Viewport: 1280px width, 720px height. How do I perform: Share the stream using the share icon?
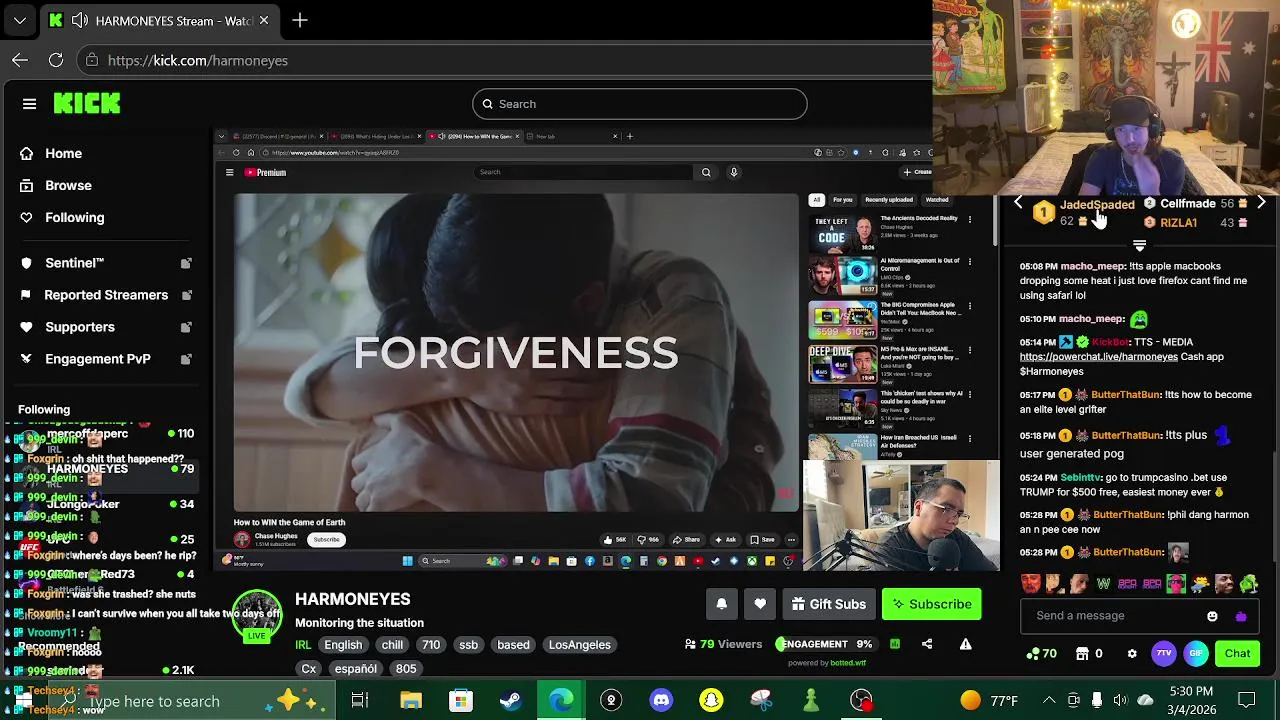927,644
